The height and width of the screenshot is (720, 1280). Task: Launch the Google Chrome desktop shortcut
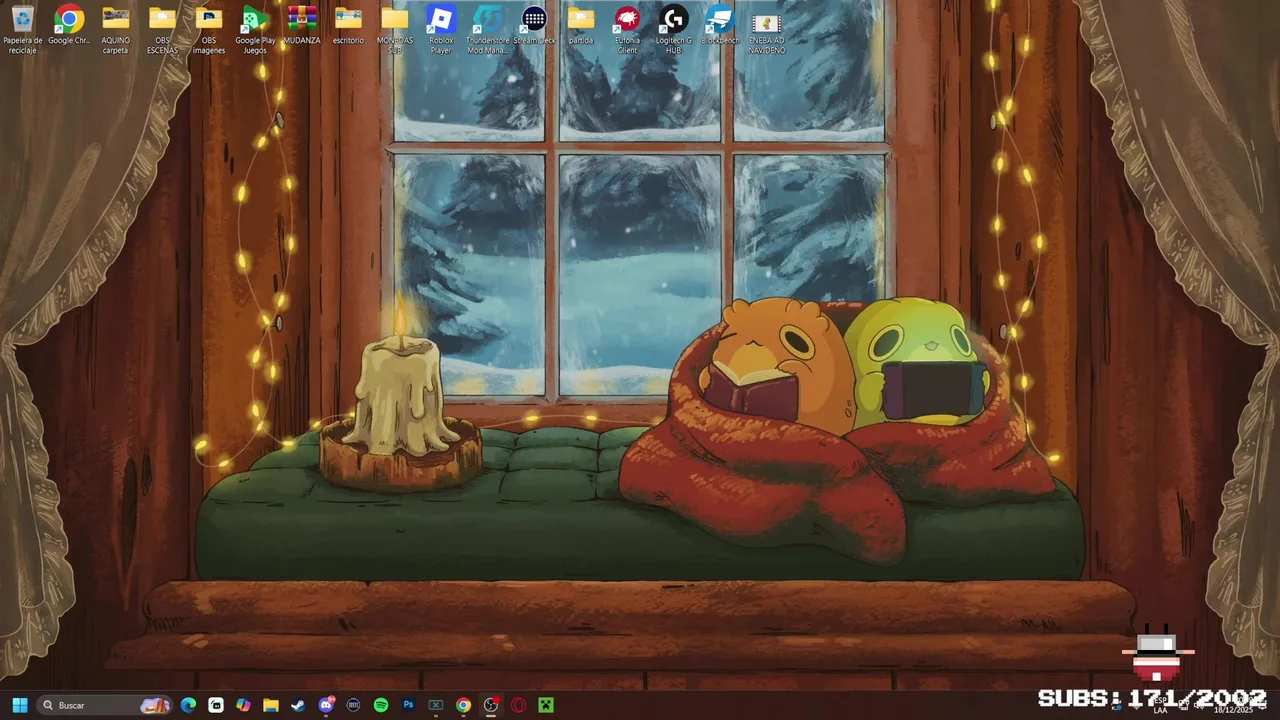click(x=69, y=27)
